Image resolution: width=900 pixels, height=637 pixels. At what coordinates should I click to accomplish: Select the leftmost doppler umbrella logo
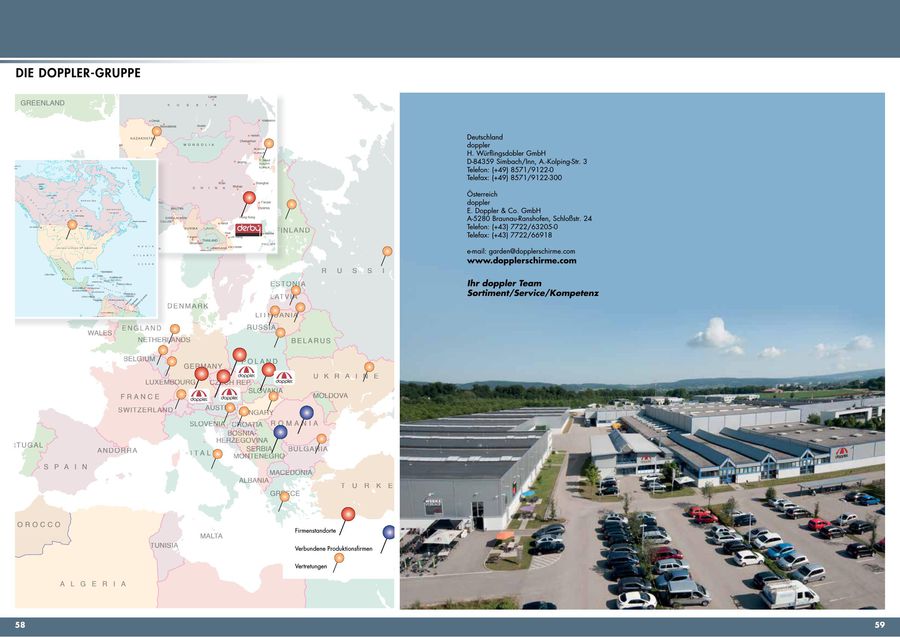[199, 396]
